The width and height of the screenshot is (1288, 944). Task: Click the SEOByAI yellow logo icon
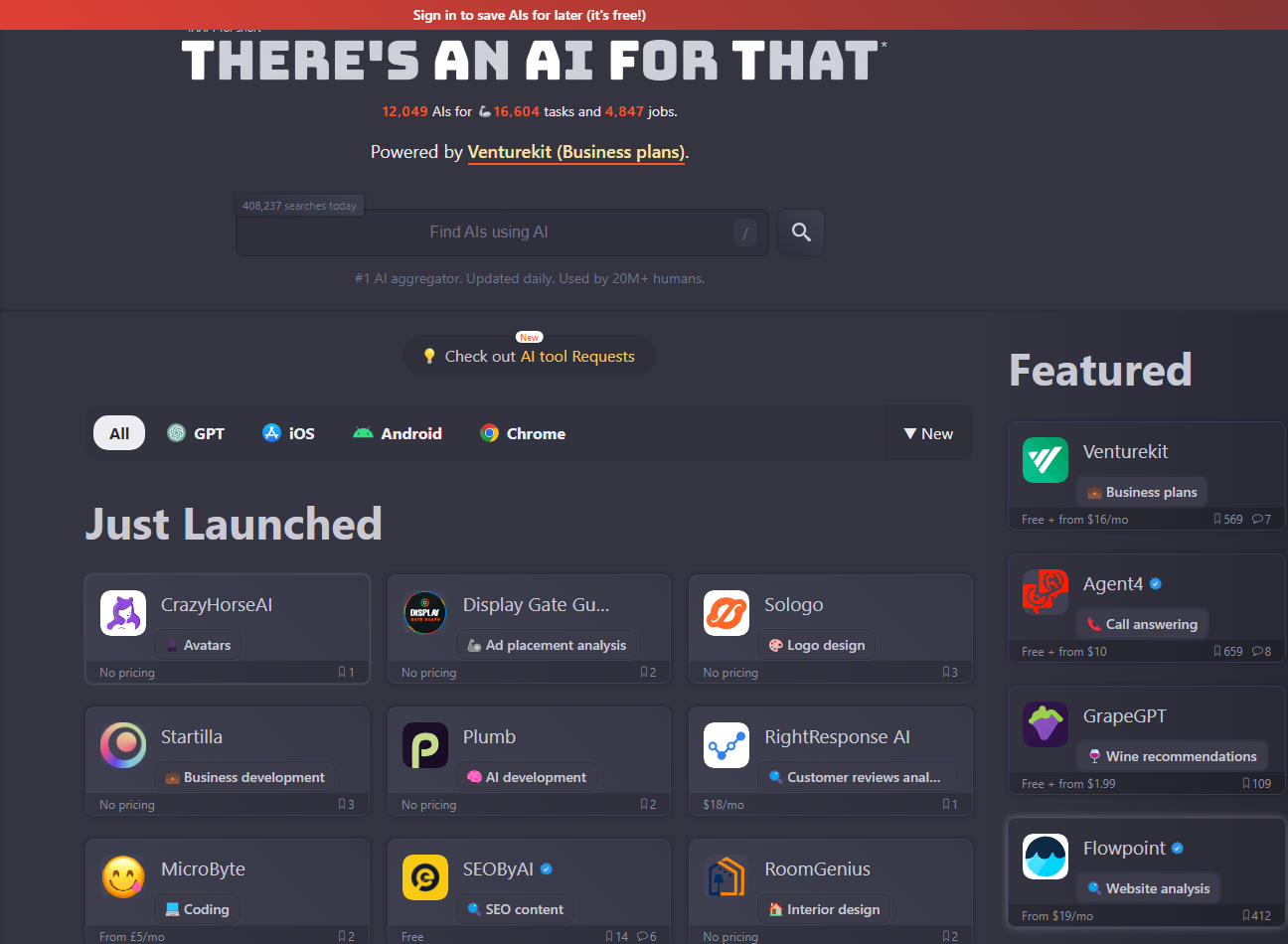[425, 876]
